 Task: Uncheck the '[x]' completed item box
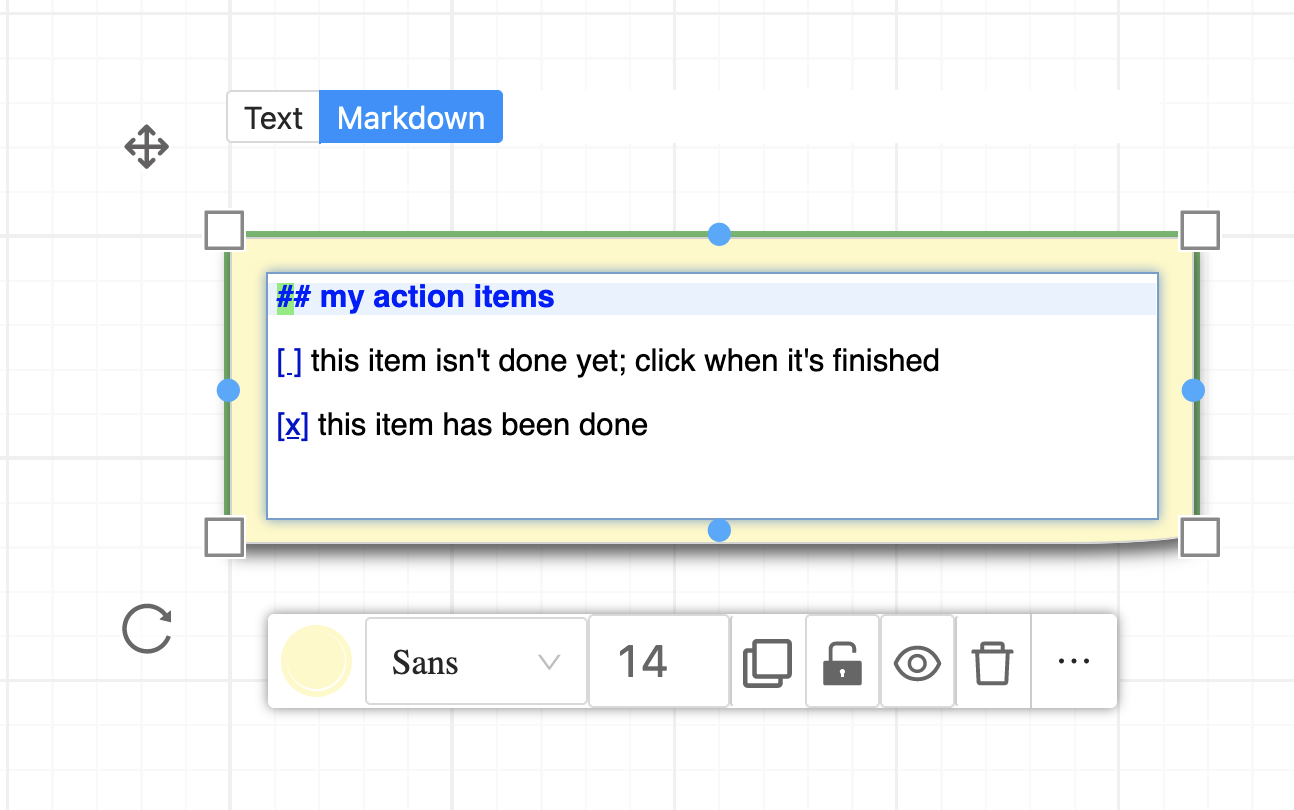coord(292,425)
